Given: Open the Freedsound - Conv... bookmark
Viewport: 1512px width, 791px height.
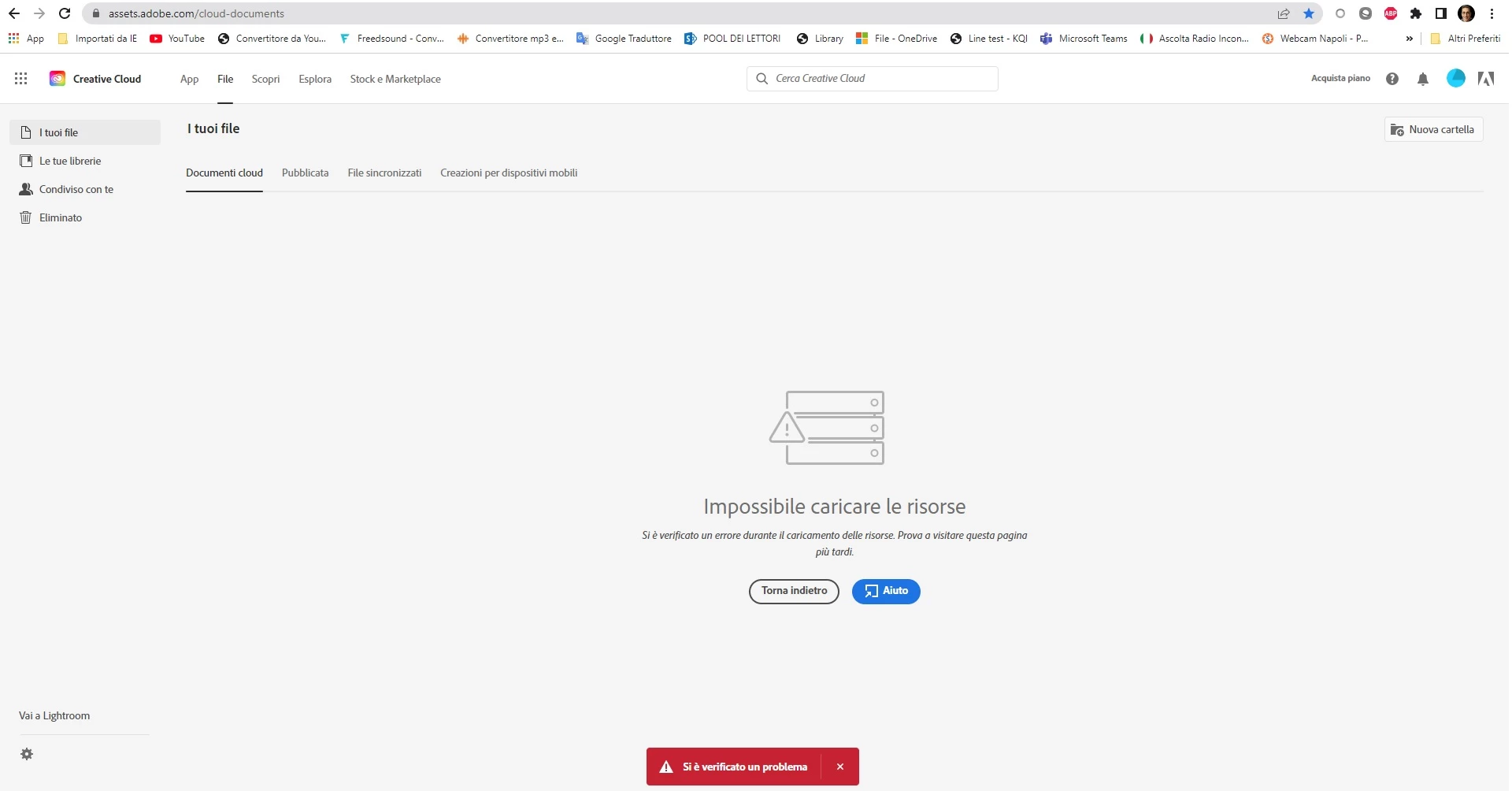Looking at the screenshot, I should point(391,39).
